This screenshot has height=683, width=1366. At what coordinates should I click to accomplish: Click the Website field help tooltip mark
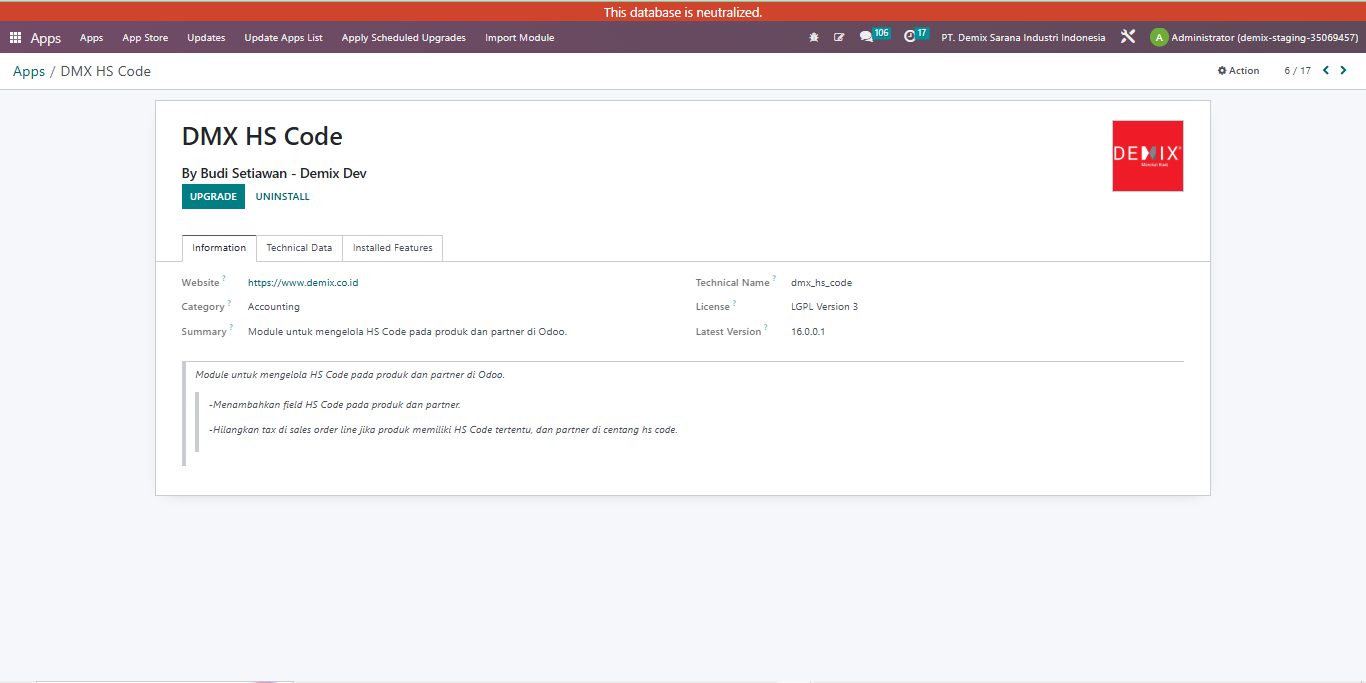coord(224,279)
